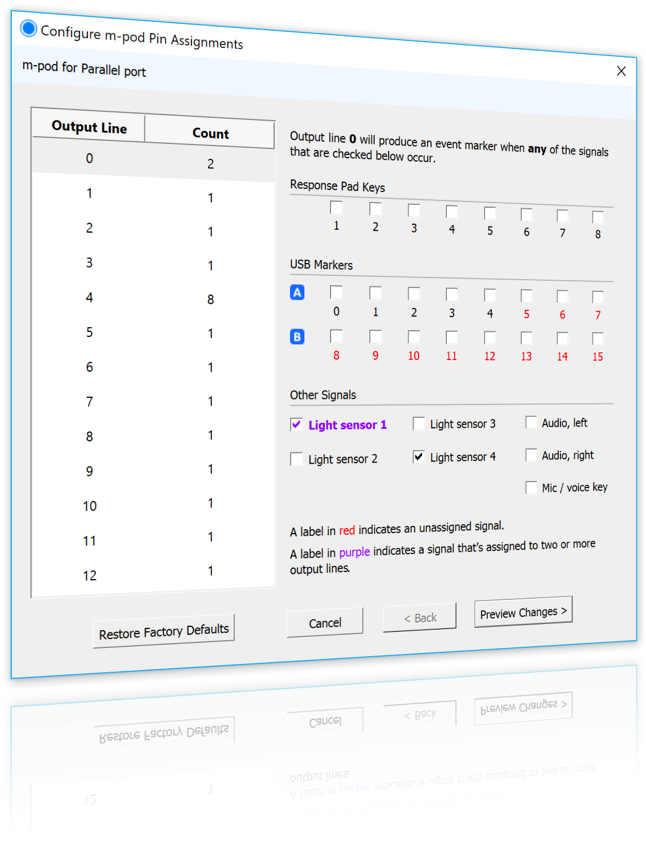Enable the Mic / voice key checkbox
The height and width of the screenshot is (866, 646).
pyautogui.click(x=531, y=487)
